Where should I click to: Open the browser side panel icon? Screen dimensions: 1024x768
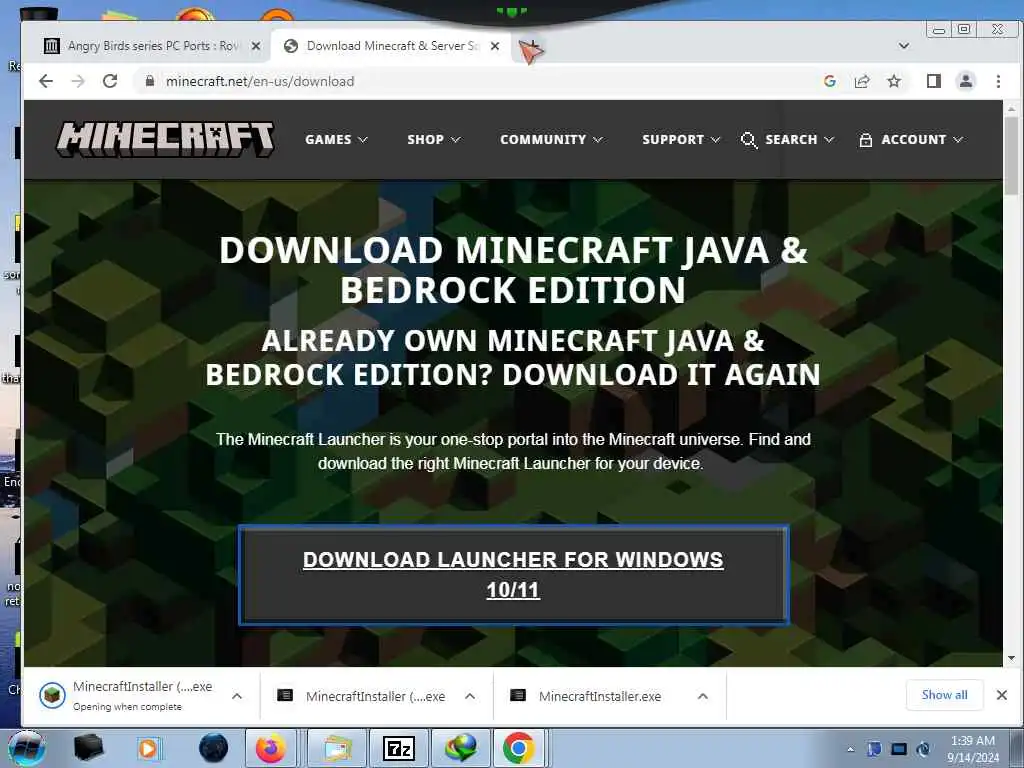point(934,81)
